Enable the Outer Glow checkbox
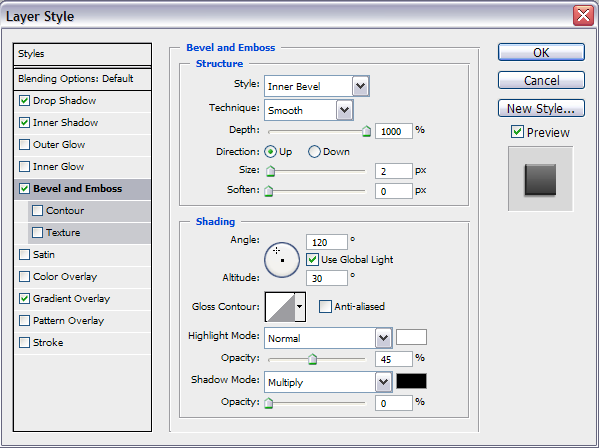 tap(24, 144)
